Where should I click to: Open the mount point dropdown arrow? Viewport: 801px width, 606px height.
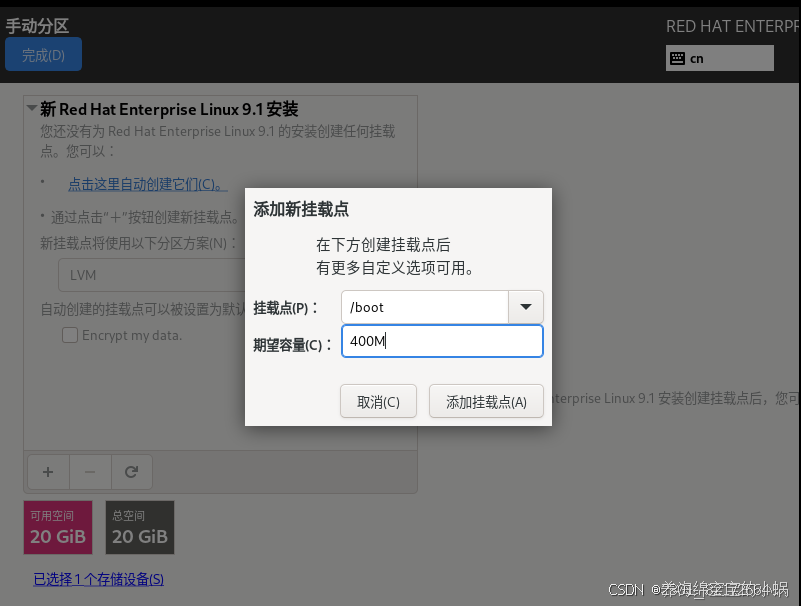pyautogui.click(x=526, y=307)
